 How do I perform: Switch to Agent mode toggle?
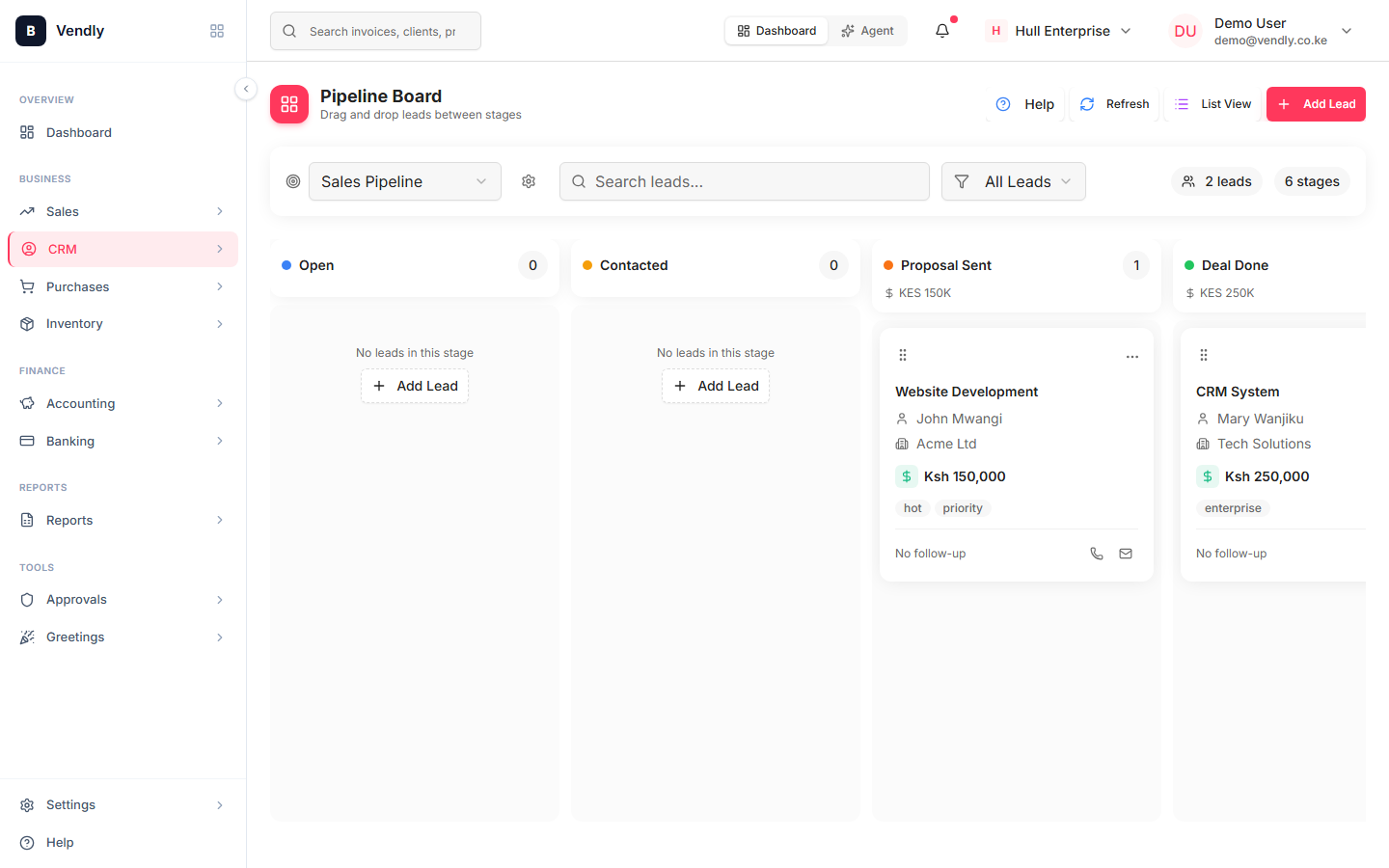pyautogui.click(x=867, y=31)
